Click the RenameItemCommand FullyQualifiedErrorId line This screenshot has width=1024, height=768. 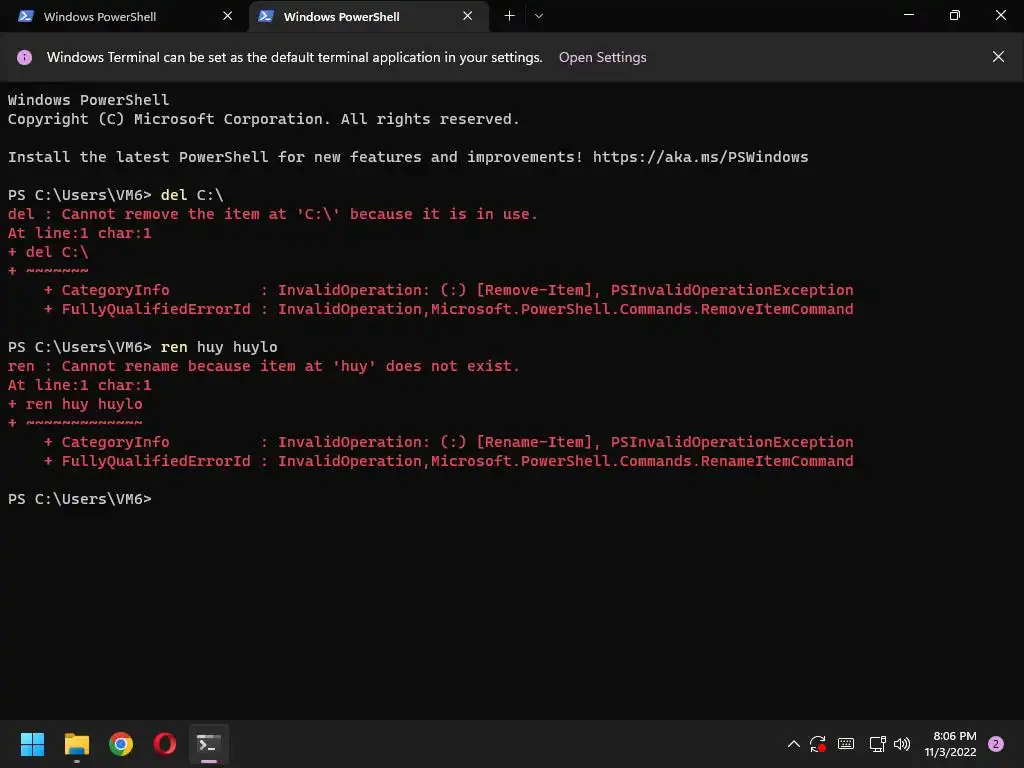click(x=449, y=462)
